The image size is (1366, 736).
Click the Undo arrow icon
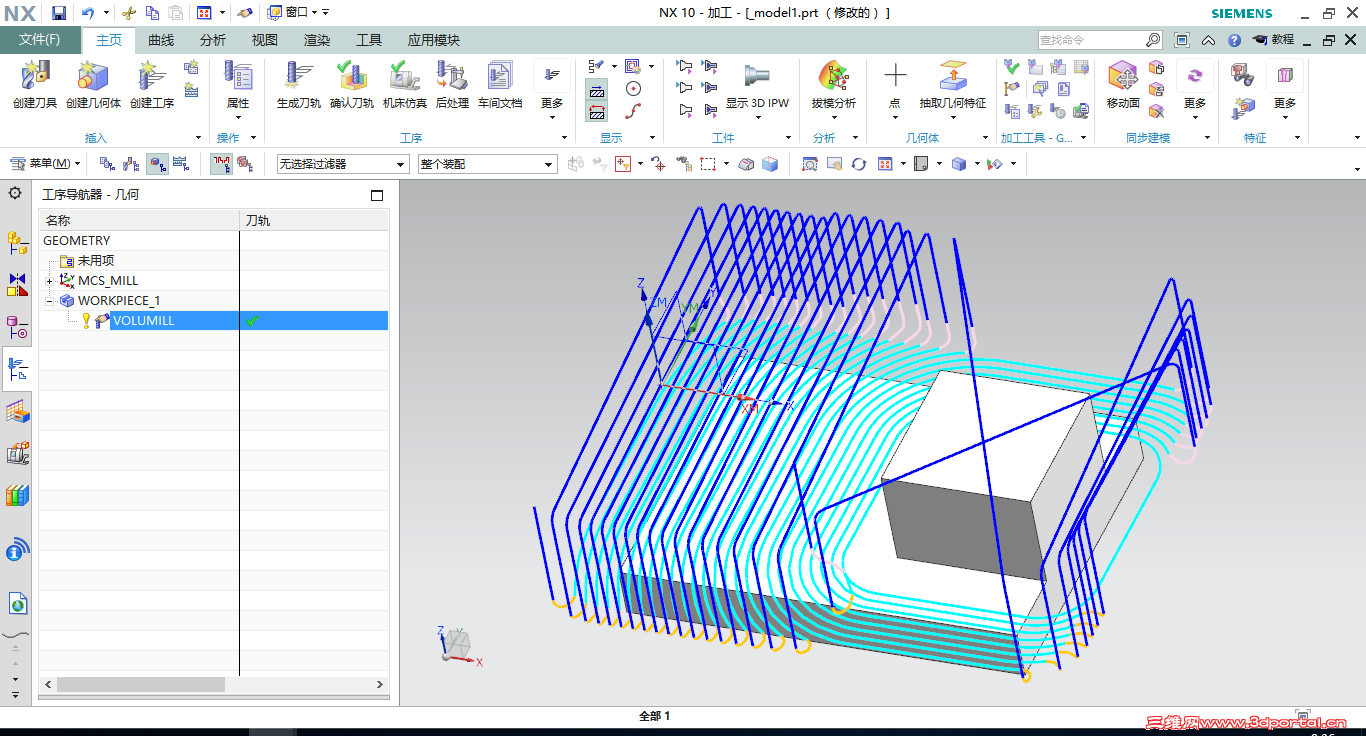88,13
